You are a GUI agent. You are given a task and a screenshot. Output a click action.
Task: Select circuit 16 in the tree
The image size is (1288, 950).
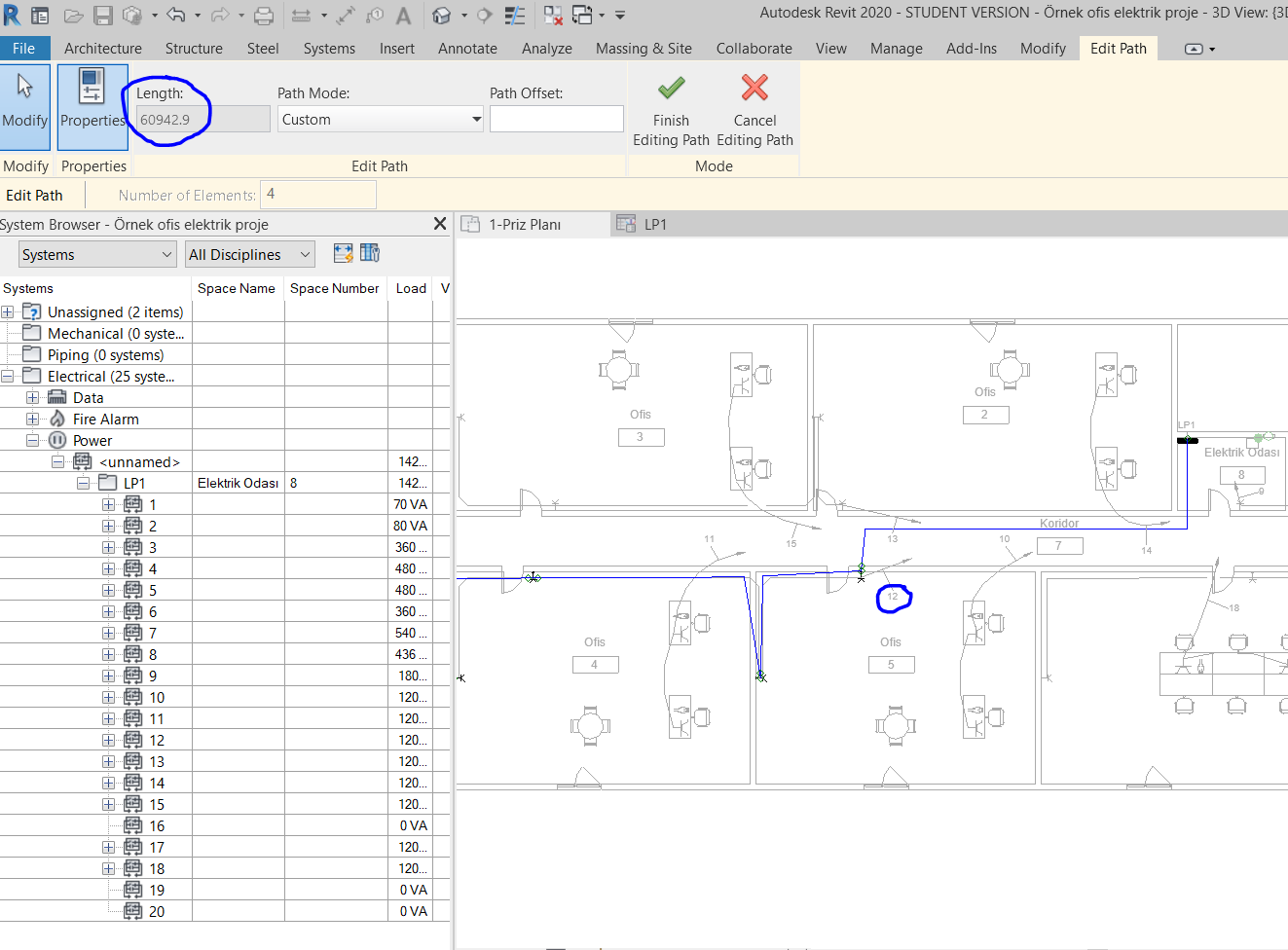click(157, 826)
